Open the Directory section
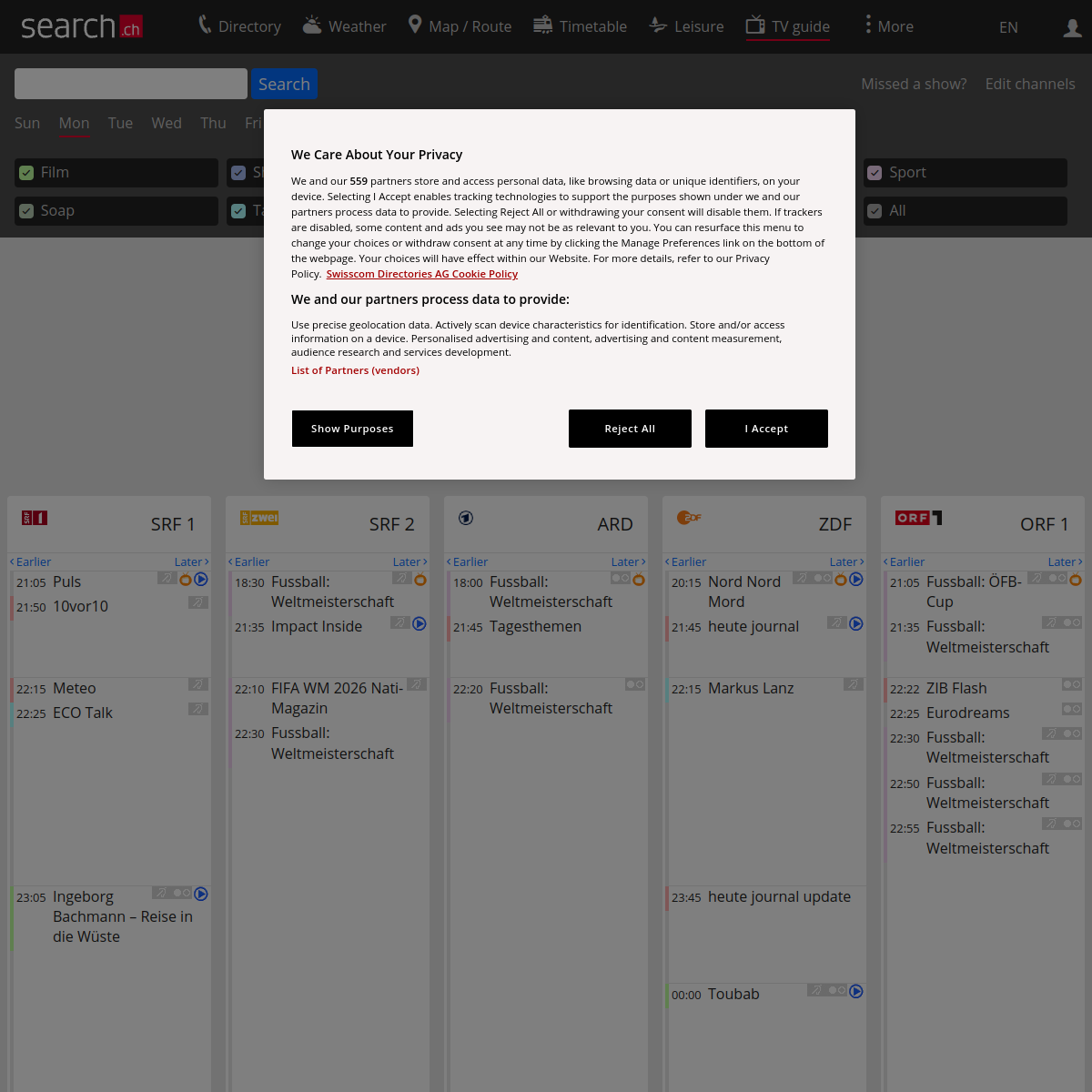1092x1092 pixels. pyautogui.click(x=239, y=26)
